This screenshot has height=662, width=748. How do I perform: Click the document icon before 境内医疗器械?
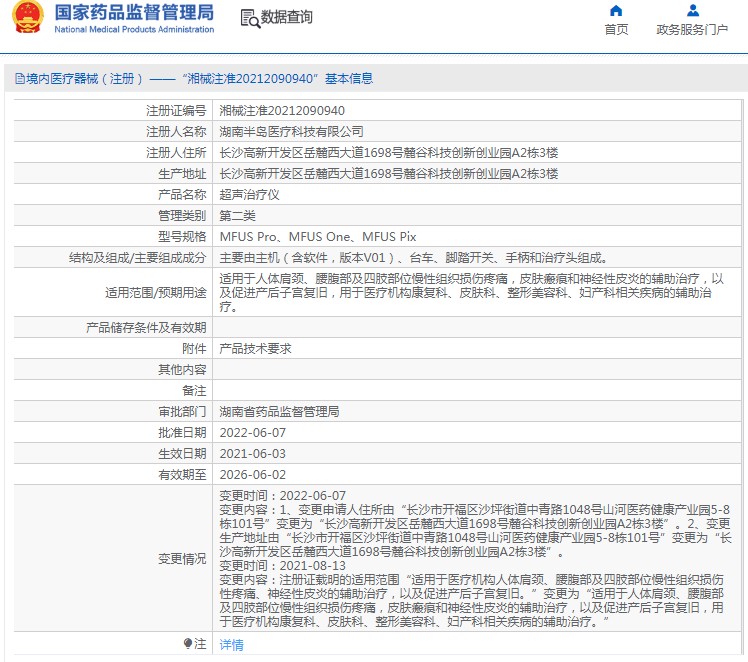tap(20, 78)
